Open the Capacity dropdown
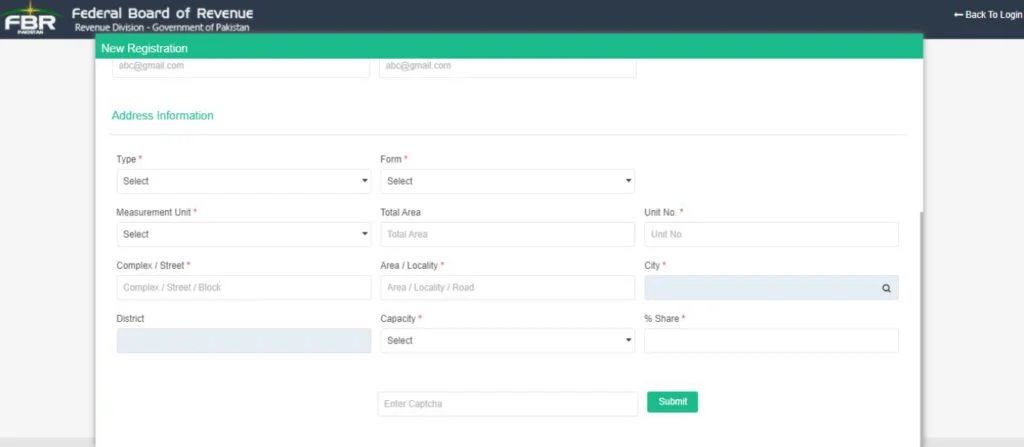The height and width of the screenshot is (447, 1024). point(507,340)
